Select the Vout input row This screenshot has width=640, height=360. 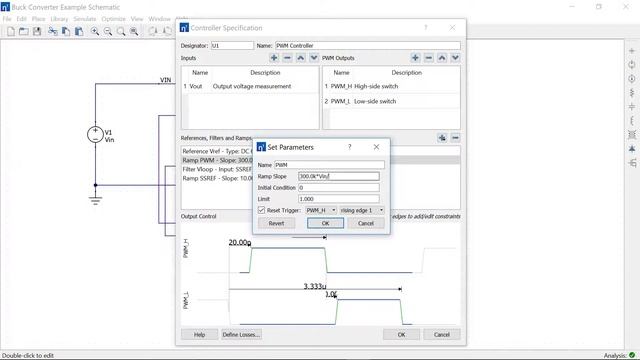point(250,87)
